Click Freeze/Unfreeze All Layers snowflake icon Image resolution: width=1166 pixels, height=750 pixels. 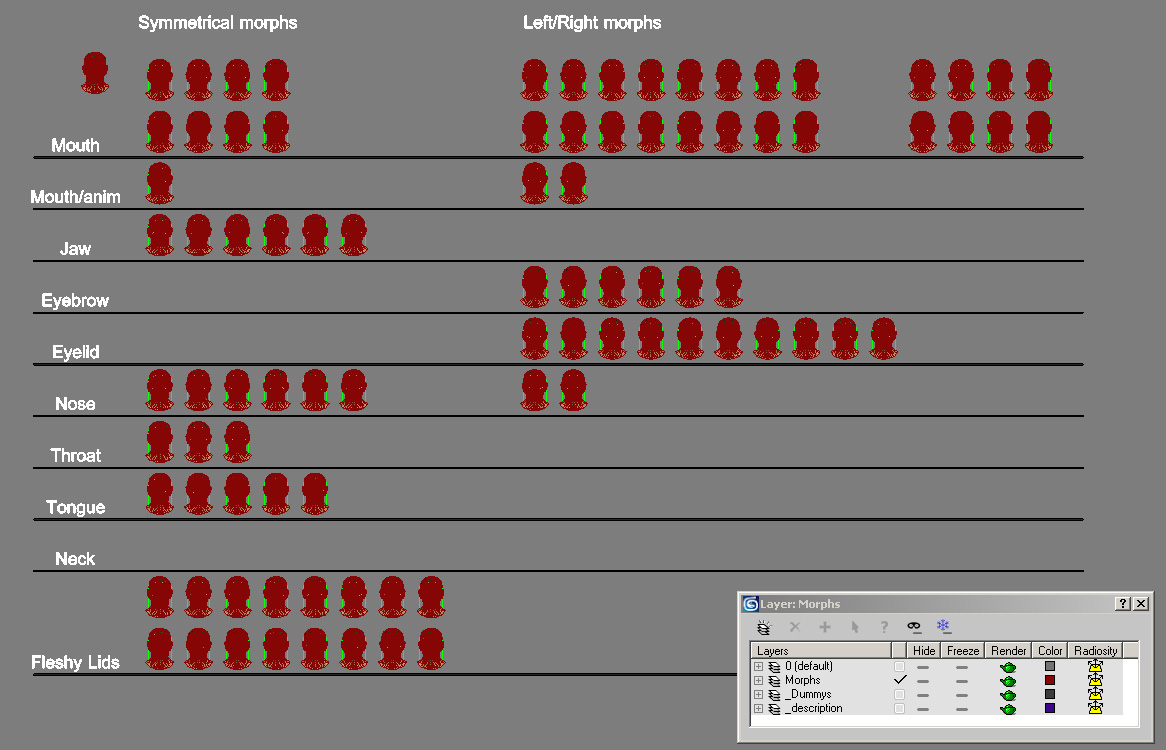943,627
